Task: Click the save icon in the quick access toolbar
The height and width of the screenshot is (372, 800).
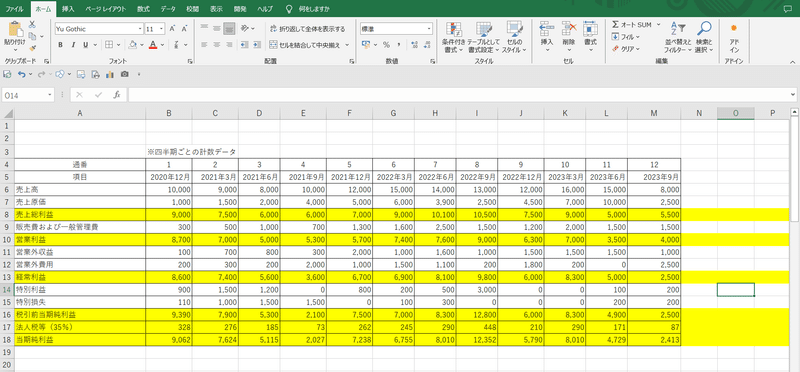Action: pos(7,75)
